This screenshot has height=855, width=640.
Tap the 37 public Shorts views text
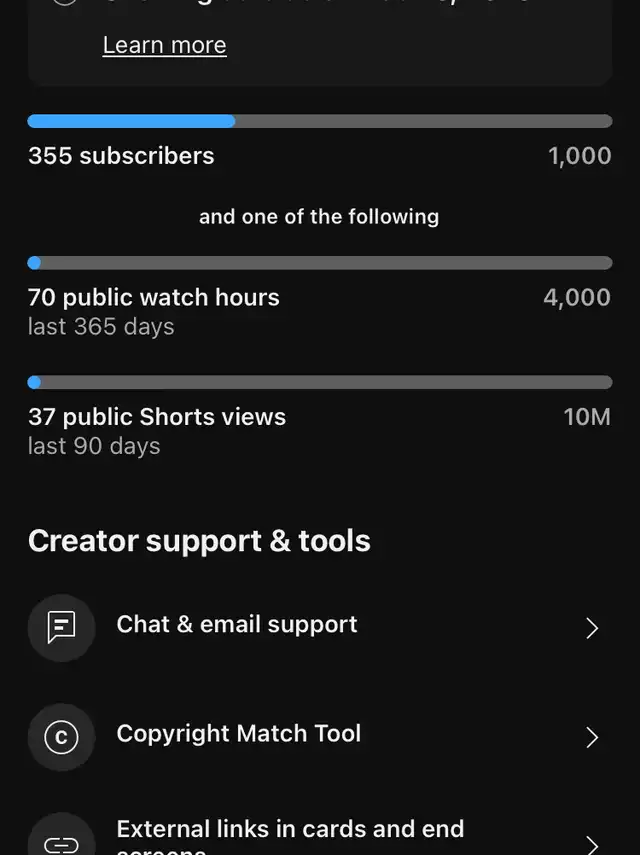pos(157,417)
